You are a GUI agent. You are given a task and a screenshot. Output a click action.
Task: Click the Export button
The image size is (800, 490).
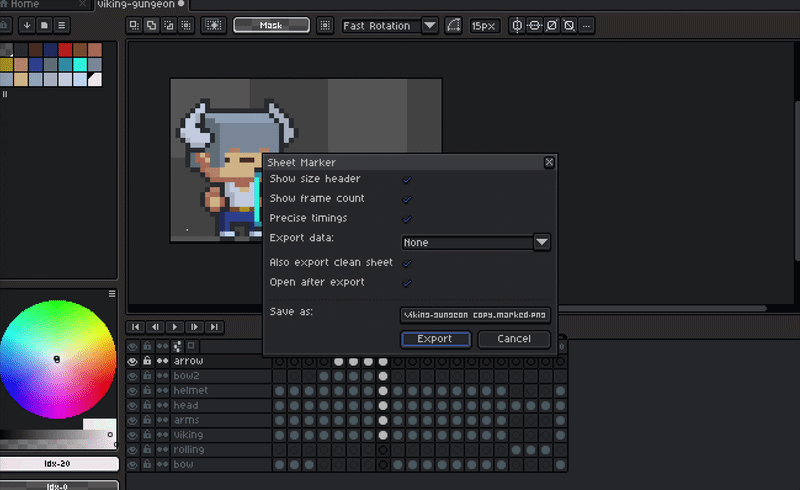click(x=436, y=339)
